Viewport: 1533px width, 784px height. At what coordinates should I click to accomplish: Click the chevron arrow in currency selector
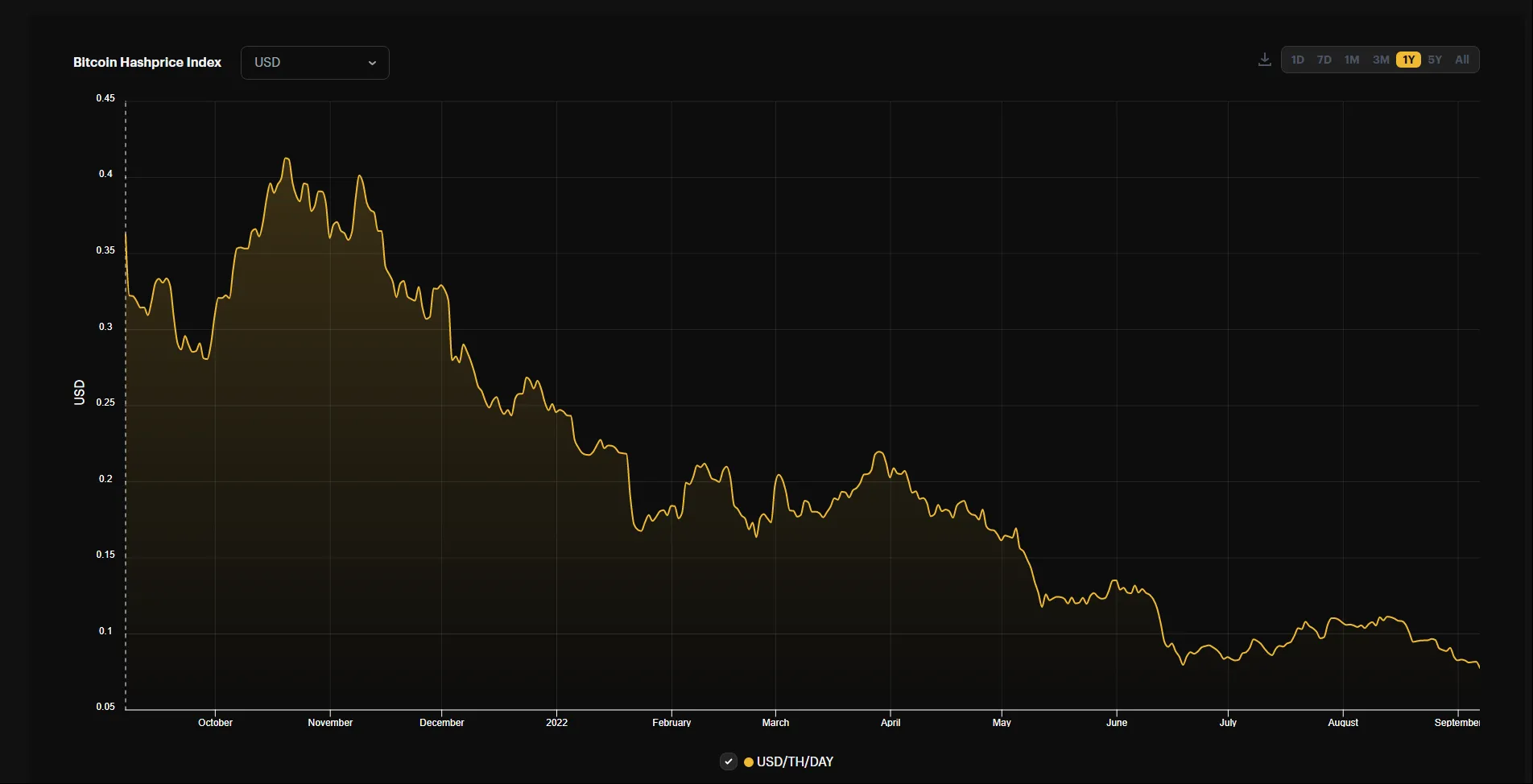372,63
